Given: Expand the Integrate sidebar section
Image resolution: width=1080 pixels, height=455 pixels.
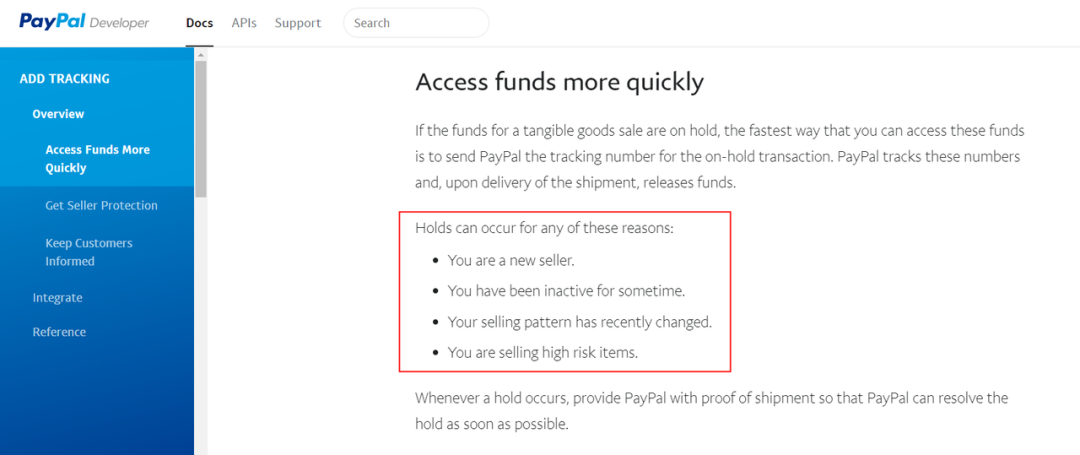Looking at the screenshot, I should pyautogui.click(x=57, y=298).
